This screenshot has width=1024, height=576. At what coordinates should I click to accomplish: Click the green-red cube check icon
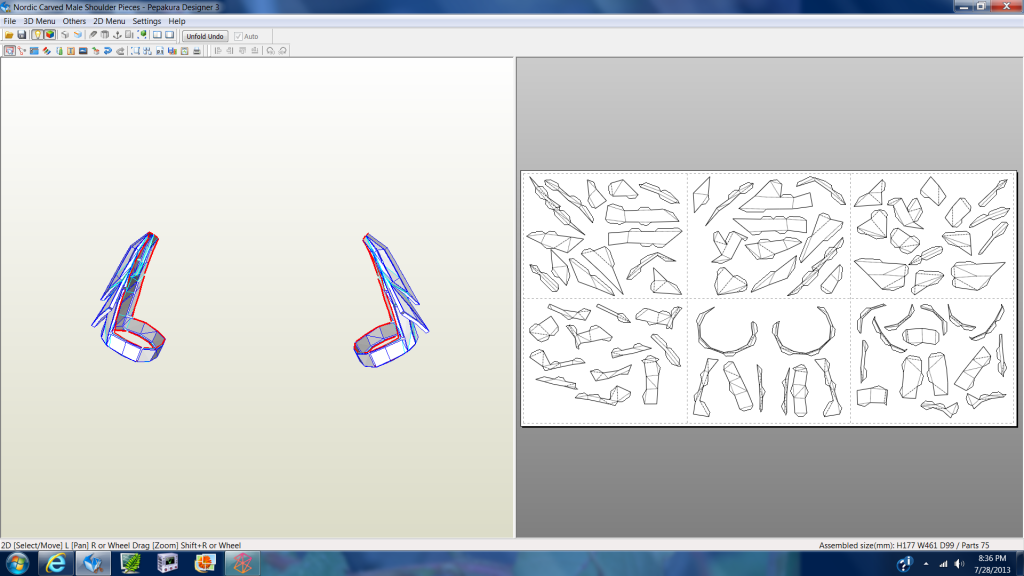click(95, 50)
